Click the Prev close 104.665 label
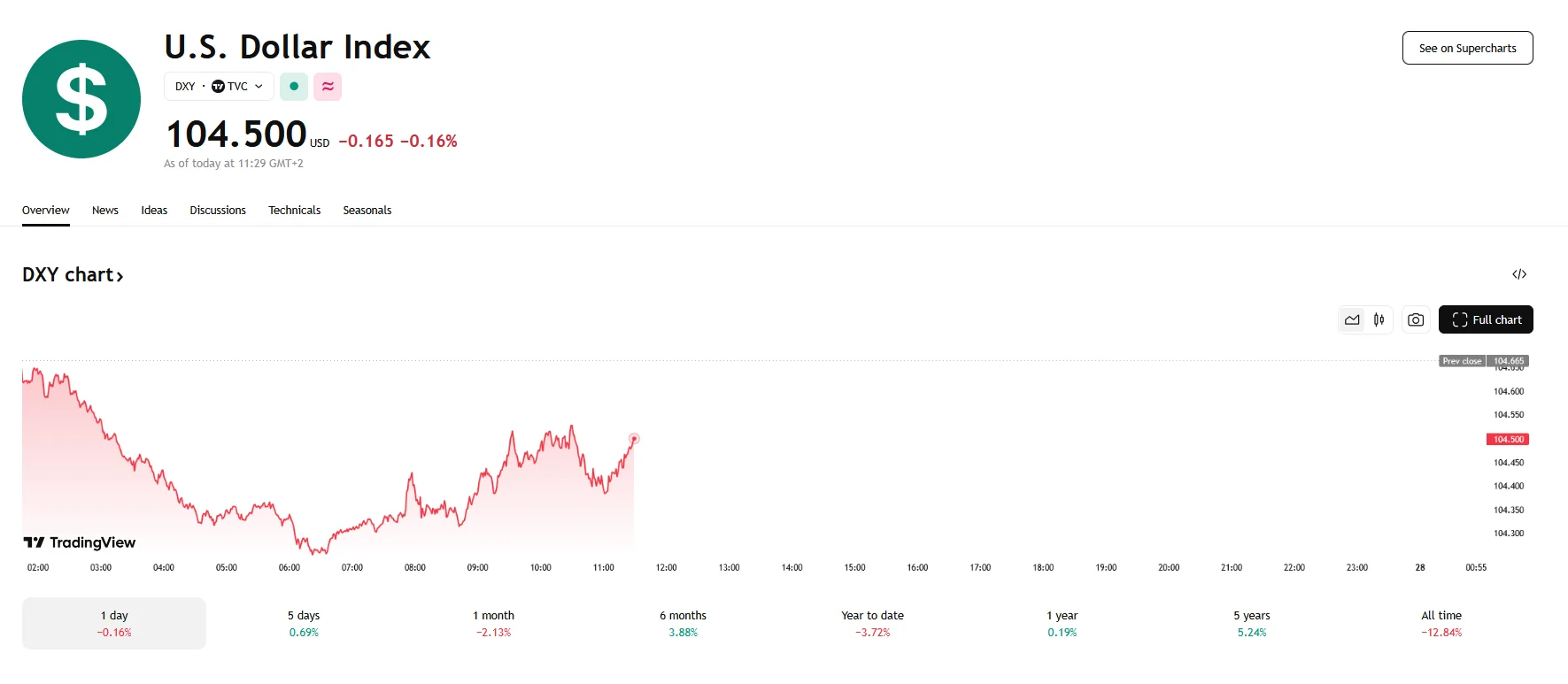 coord(1484,361)
